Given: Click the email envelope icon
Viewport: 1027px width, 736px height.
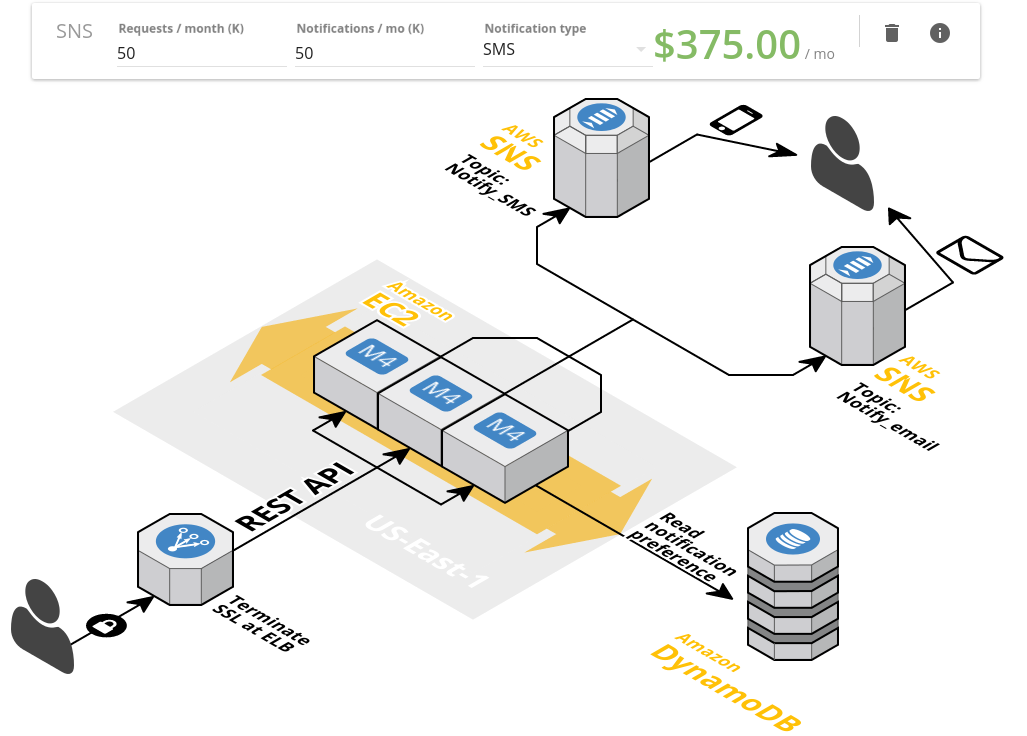Looking at the screenshot, I should tap(970, 255).
